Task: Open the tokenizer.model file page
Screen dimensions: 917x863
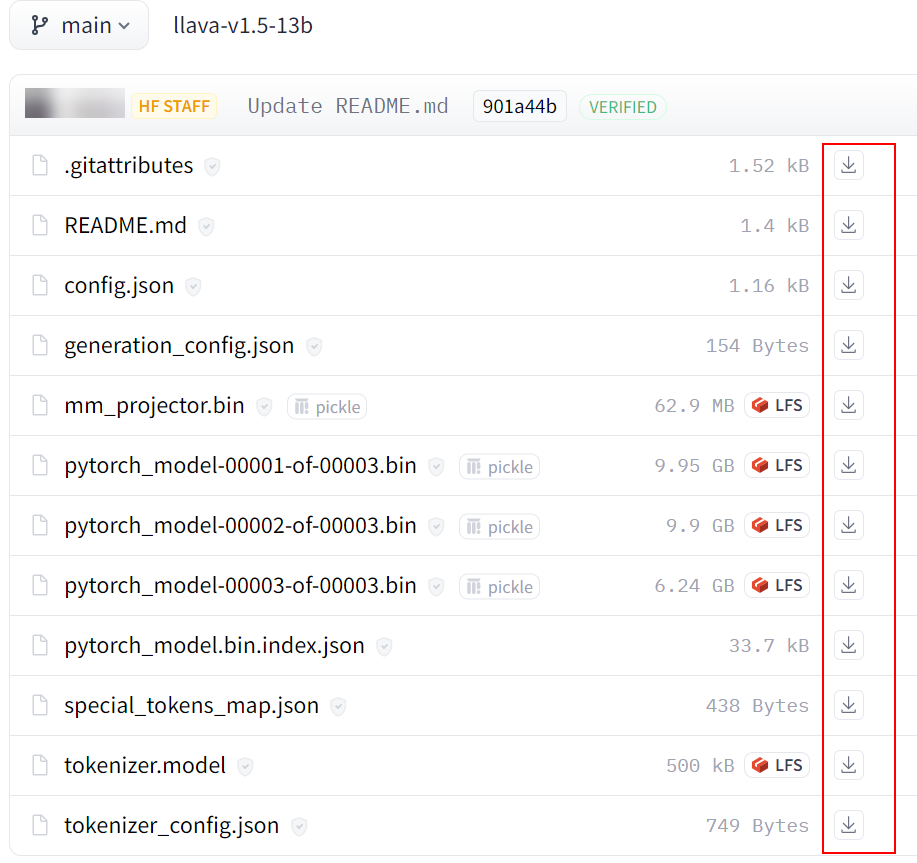Action: 145,766
